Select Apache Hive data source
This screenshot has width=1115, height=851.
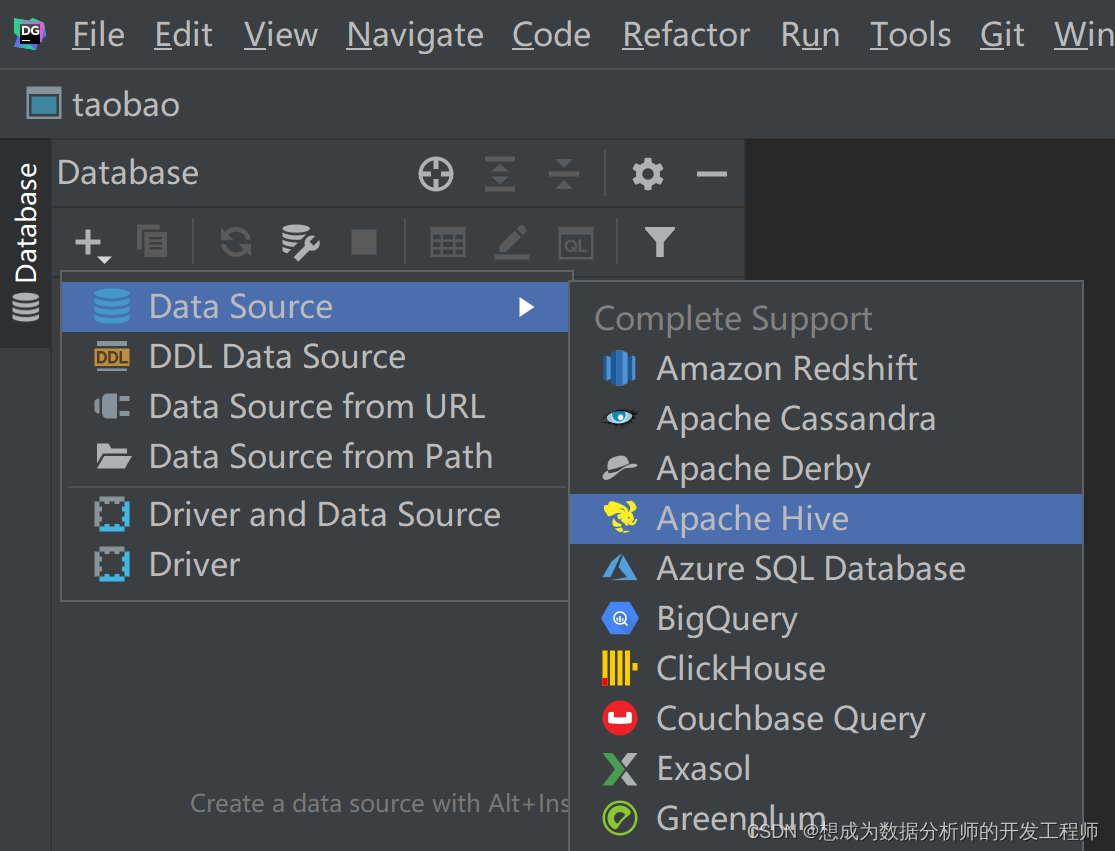tap(752, 519)
